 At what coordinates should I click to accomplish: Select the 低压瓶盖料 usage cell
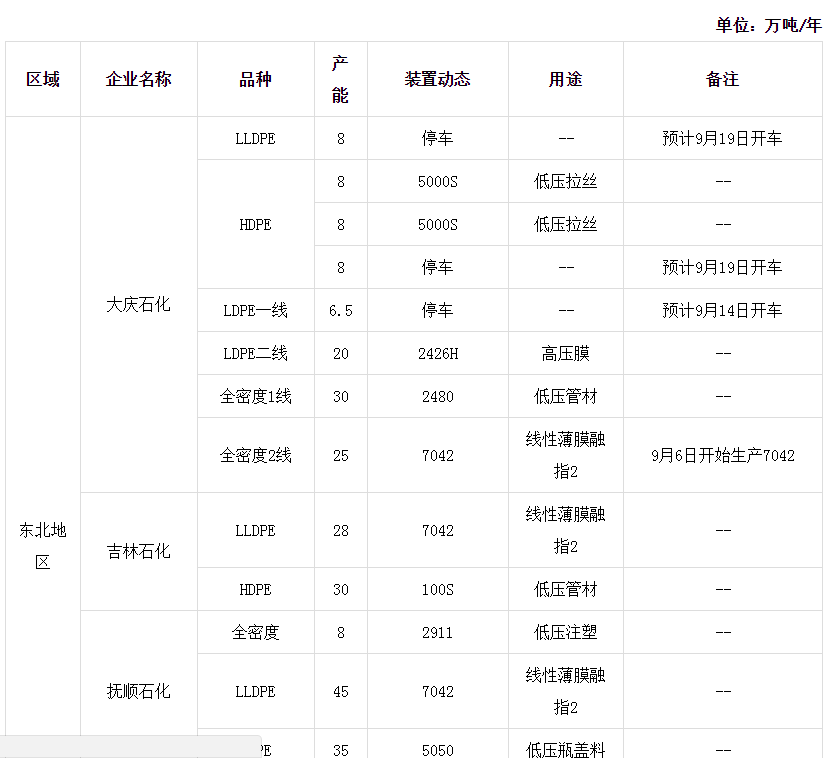click(x=565, y=750)
